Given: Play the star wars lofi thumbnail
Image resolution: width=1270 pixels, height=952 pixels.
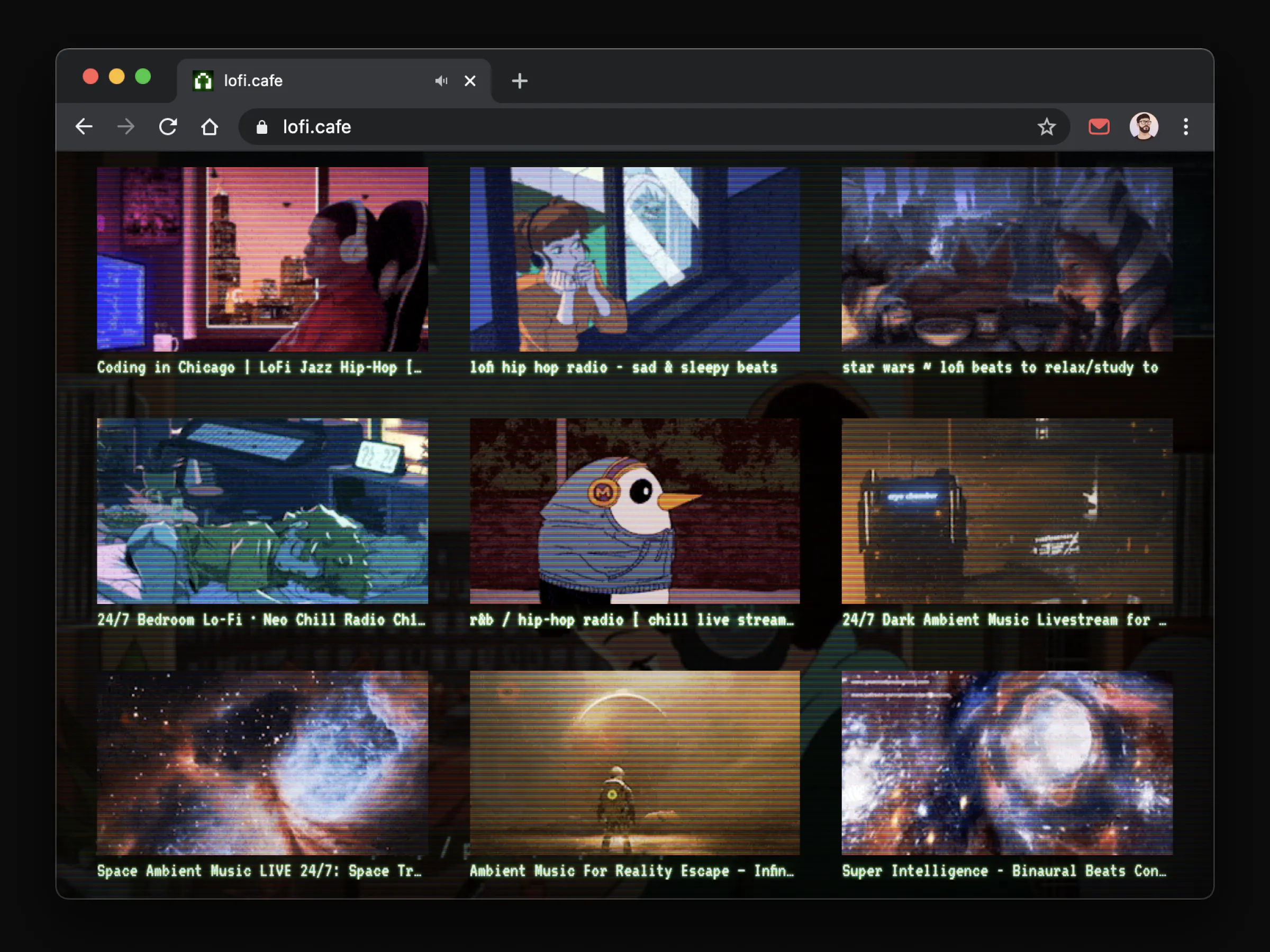Looking at the screenshot, I should 1007,259.
